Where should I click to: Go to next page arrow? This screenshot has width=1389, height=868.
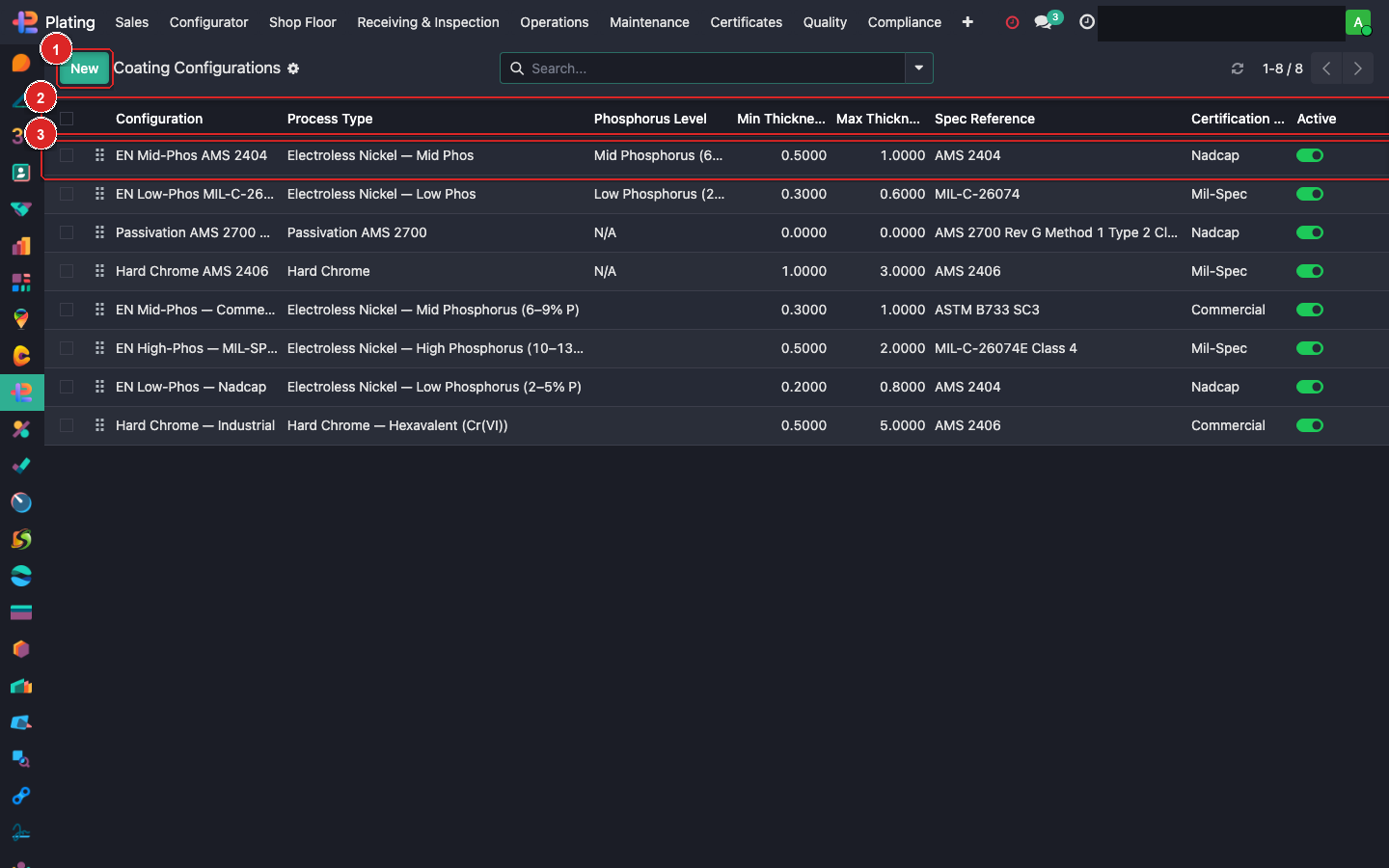click(x=1358, y=68)
